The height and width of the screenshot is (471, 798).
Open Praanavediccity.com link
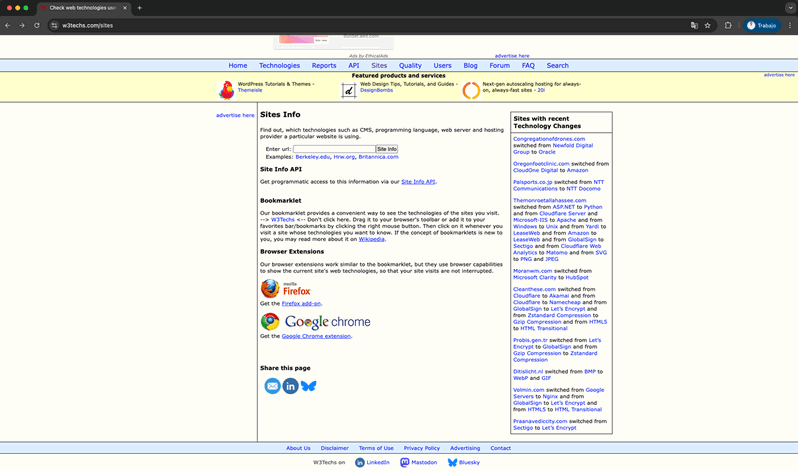click(540, 422)
